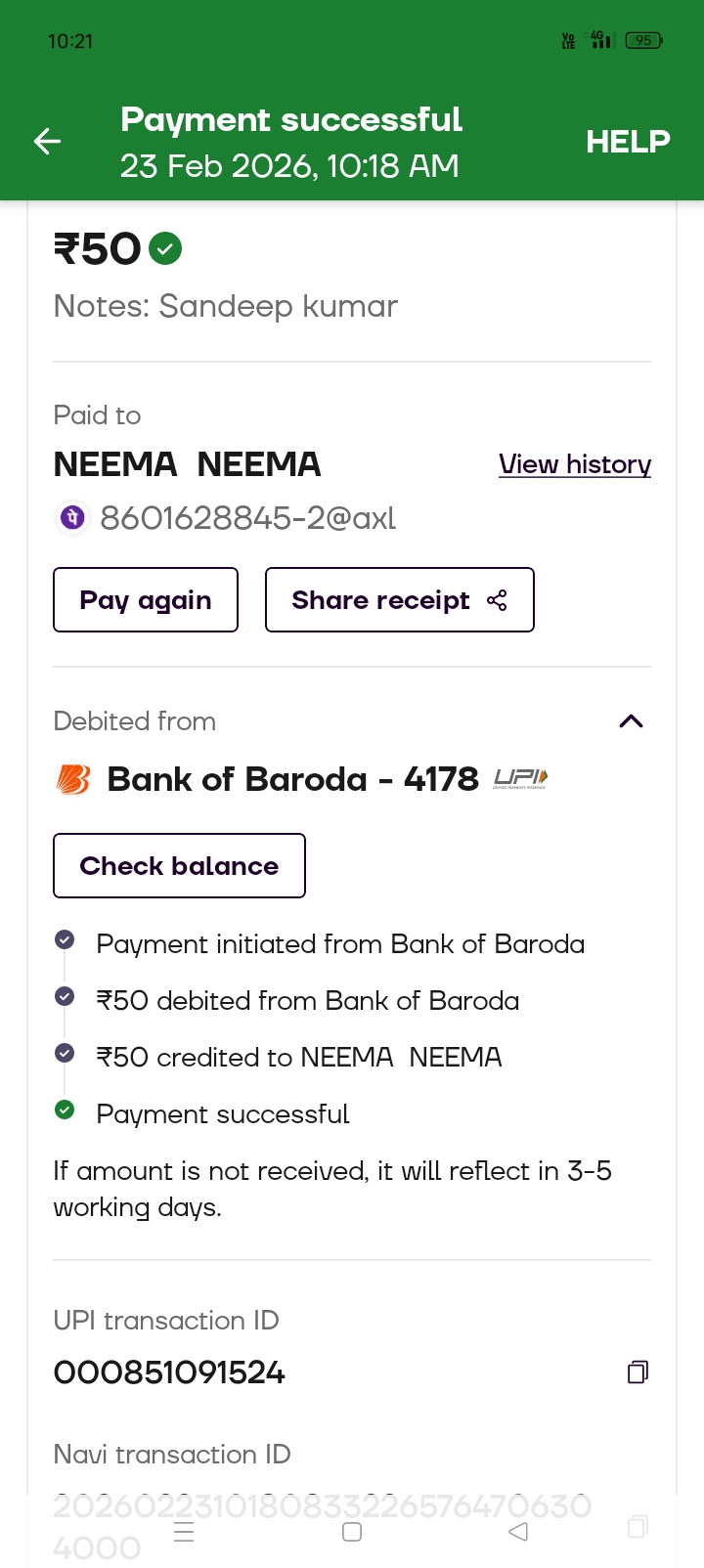This screenshot has height=1568, width=704.
Task: Tap the payee name NEEMA NEEMA
Action: tap(187, 464)
